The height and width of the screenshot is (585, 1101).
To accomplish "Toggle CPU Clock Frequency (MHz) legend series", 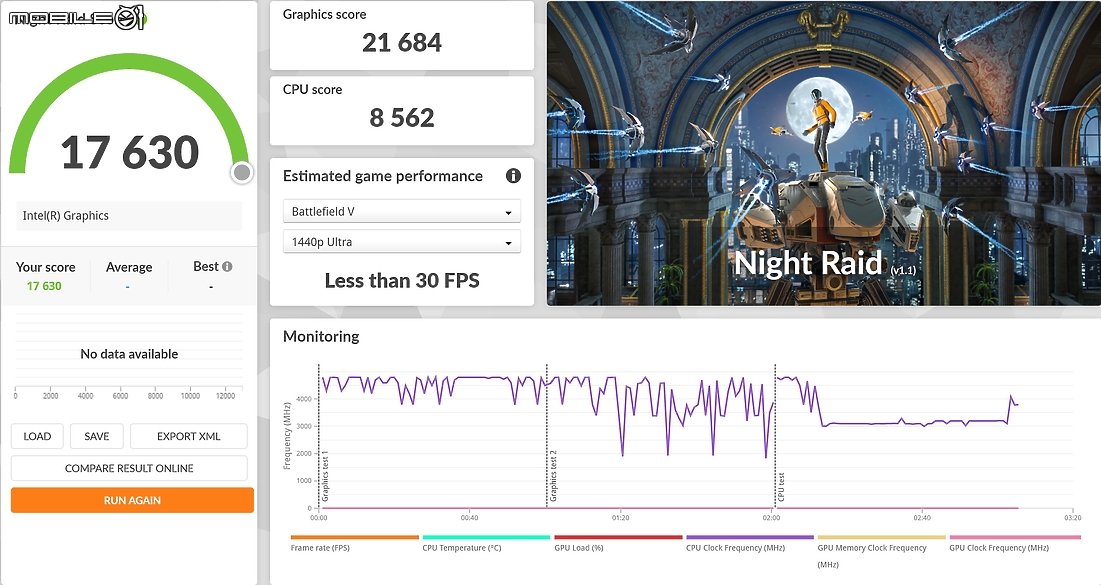I will point(749,544).
